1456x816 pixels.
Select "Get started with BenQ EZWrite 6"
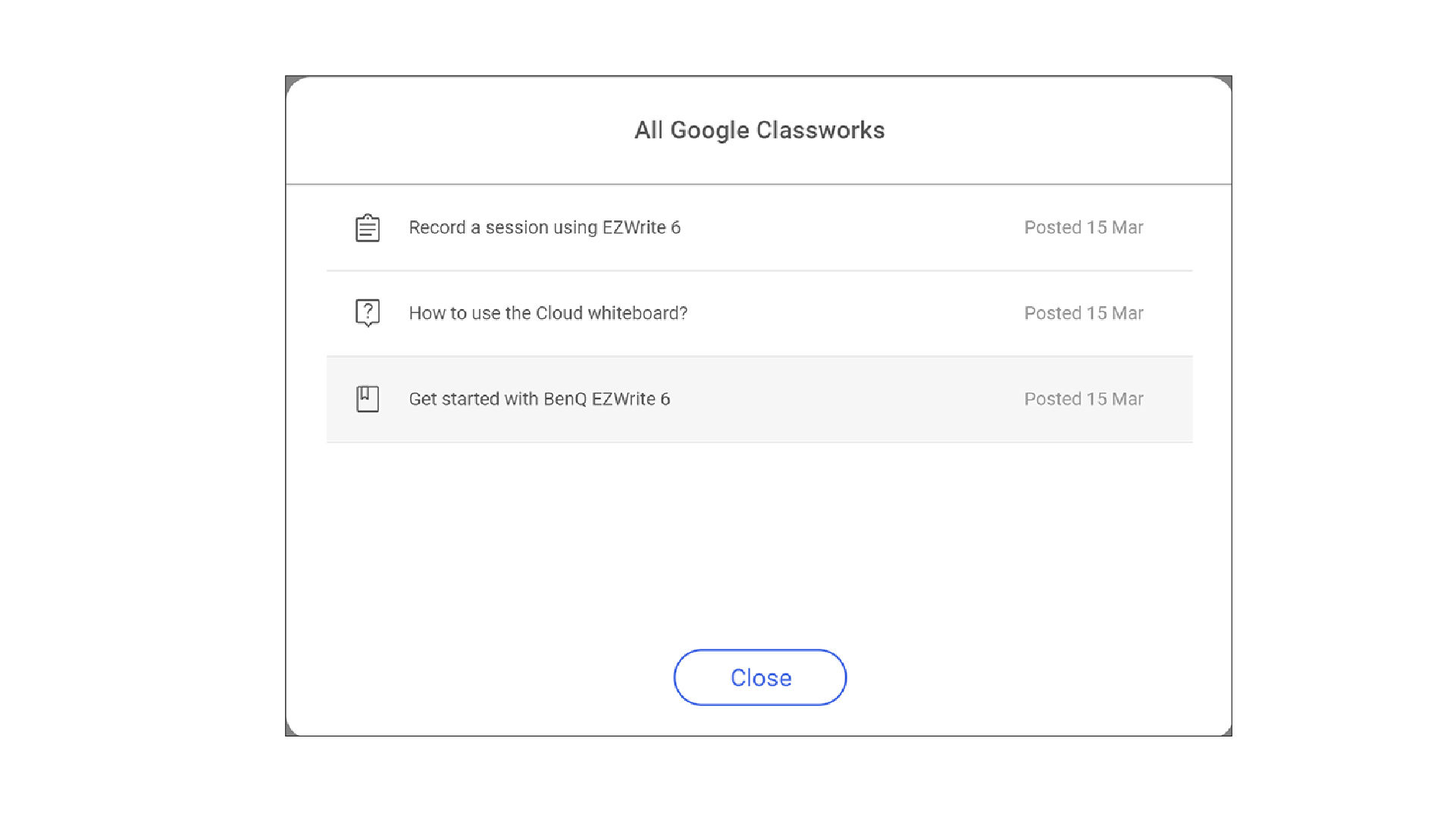539,399
